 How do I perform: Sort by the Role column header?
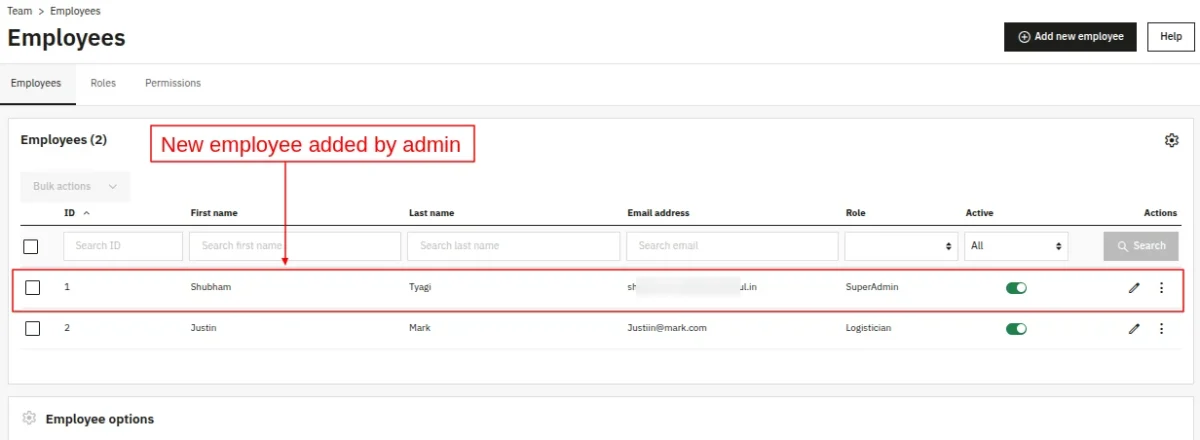(x=856, y=213)
